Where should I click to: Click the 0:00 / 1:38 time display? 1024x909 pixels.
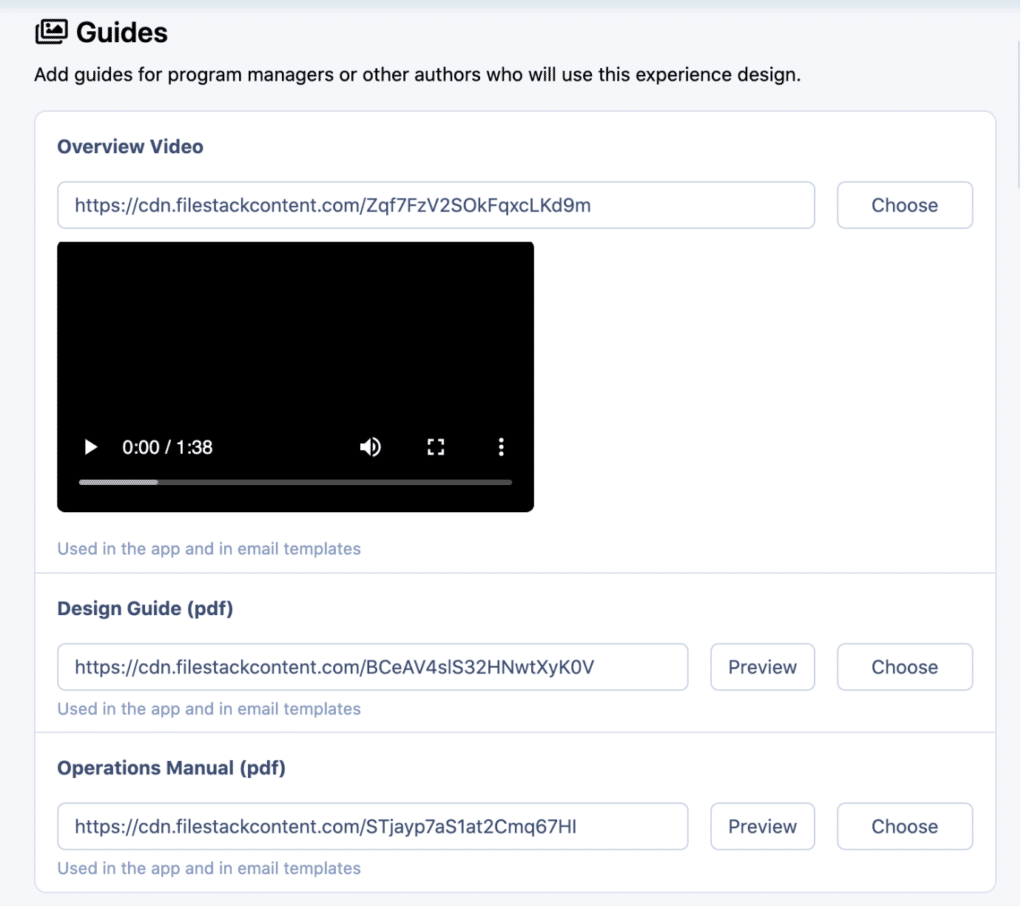[x=167, y=447]
